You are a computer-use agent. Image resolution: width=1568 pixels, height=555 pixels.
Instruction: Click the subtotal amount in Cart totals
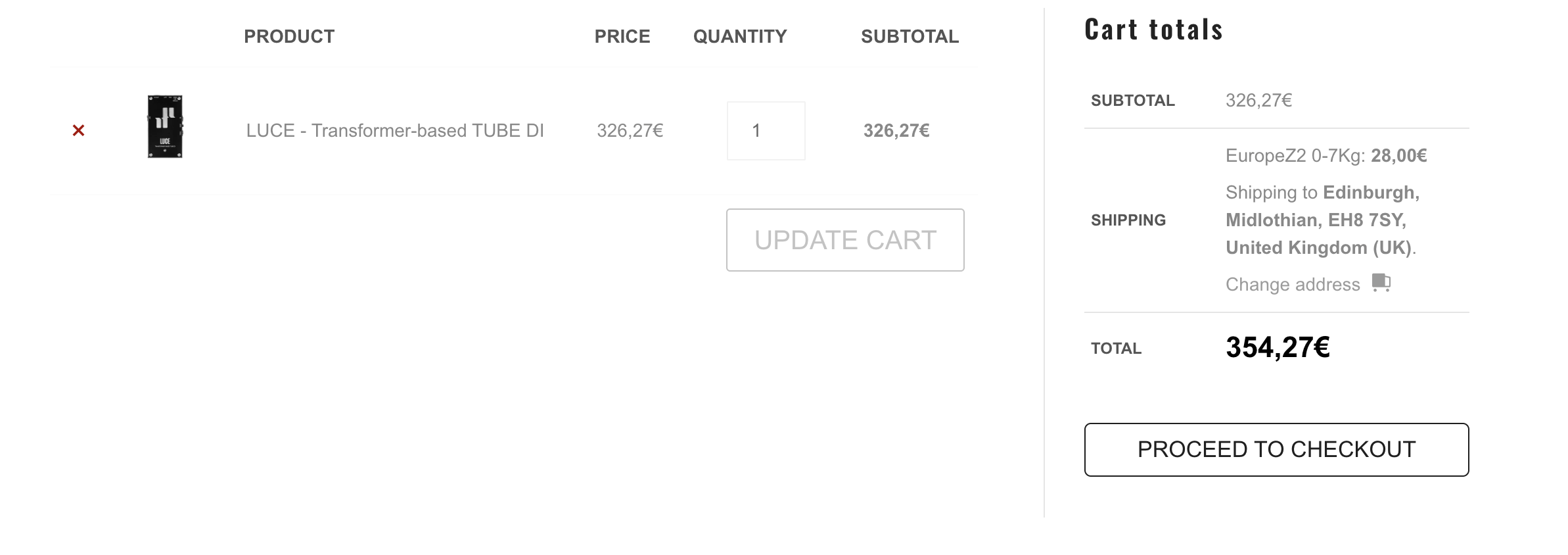pos(1258,101)
